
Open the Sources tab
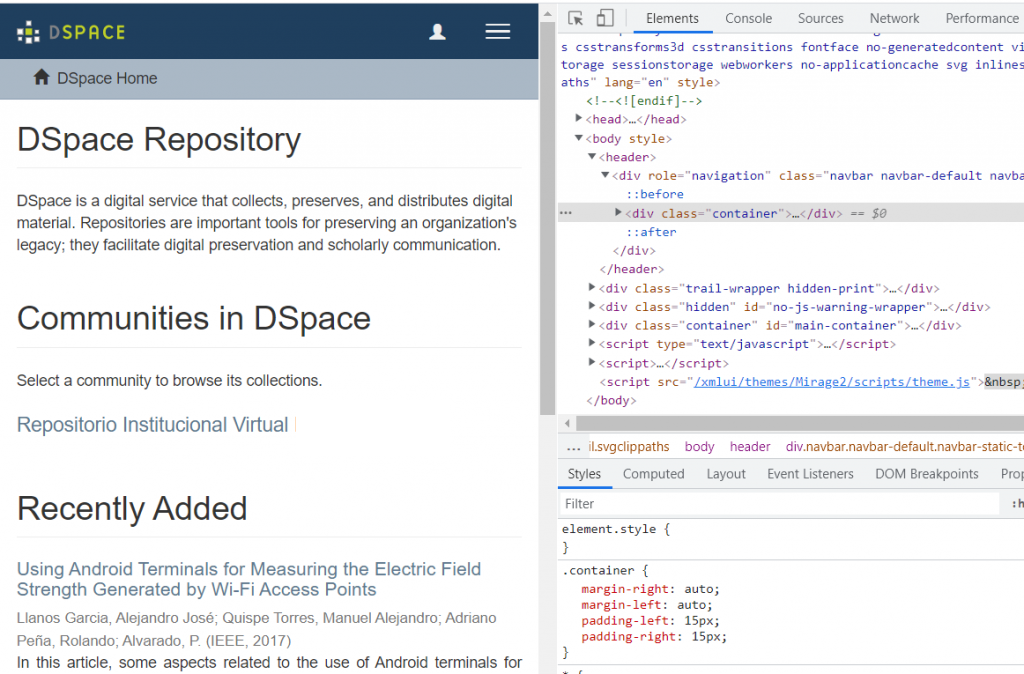(820, 18)
